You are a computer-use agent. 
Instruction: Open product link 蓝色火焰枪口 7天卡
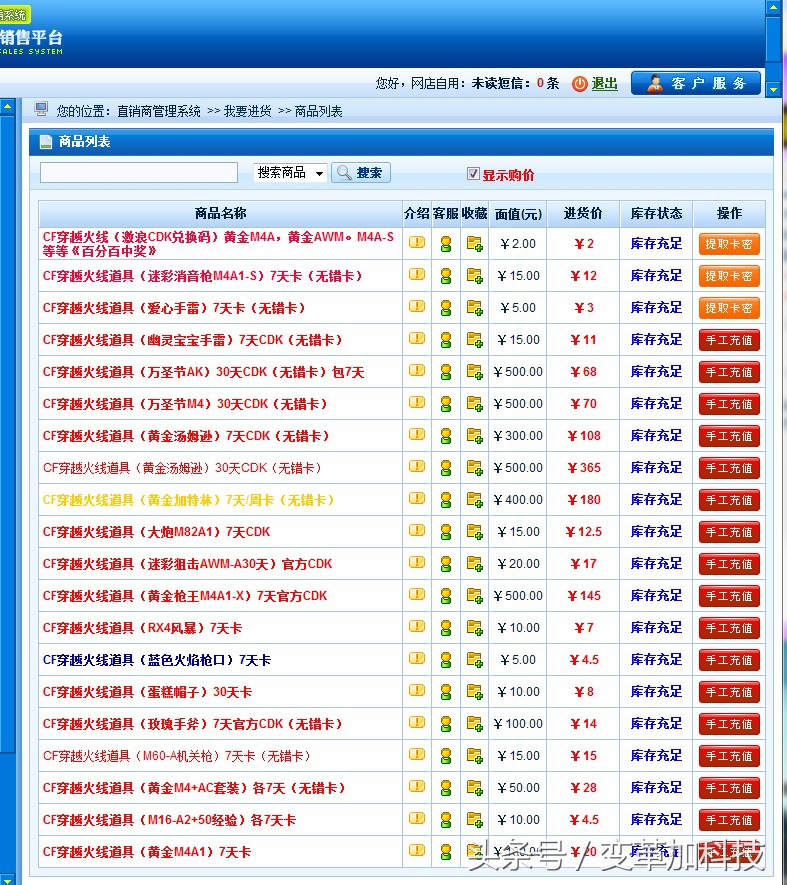tap(157, 660)
